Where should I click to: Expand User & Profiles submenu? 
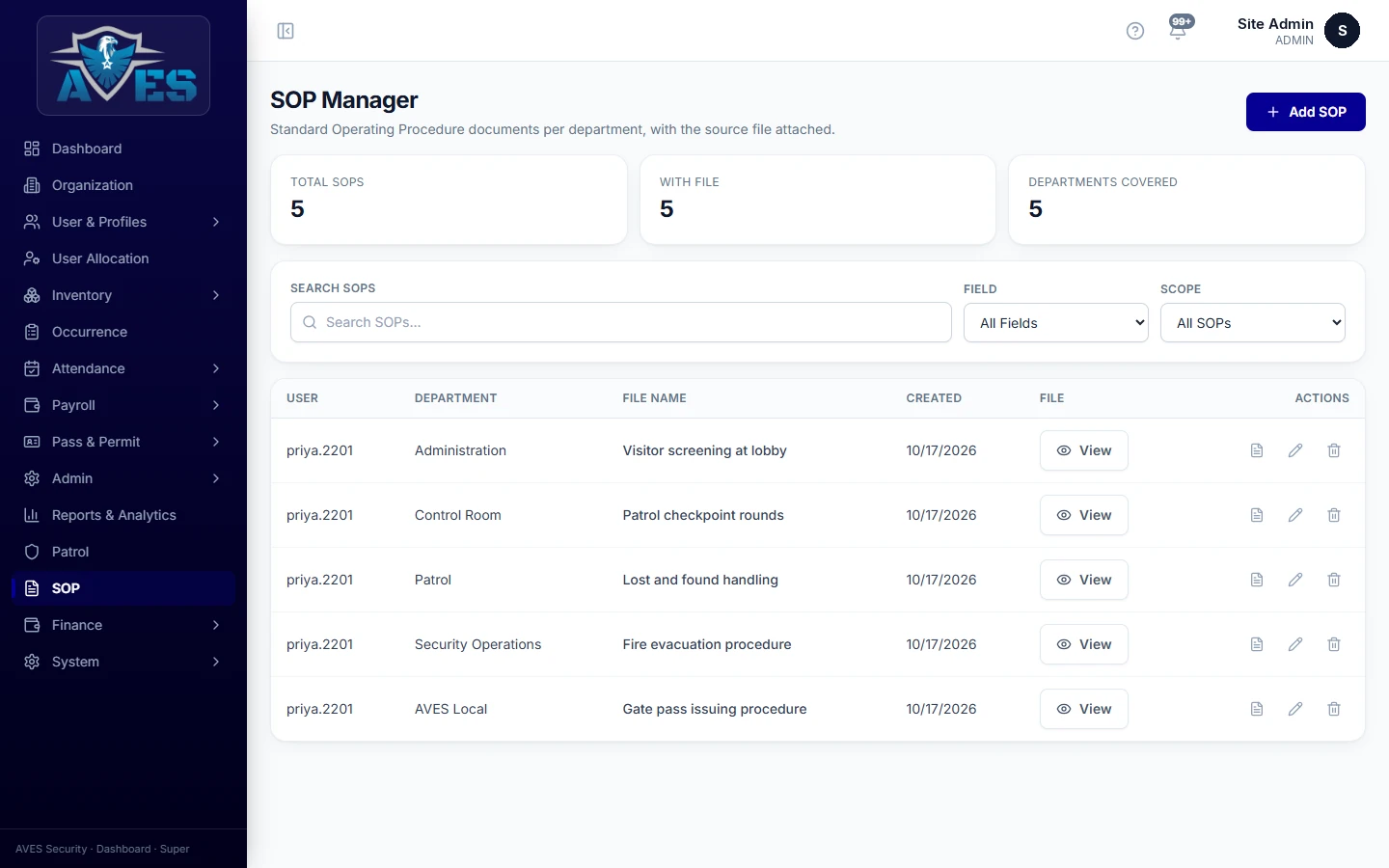pos(123,222)
